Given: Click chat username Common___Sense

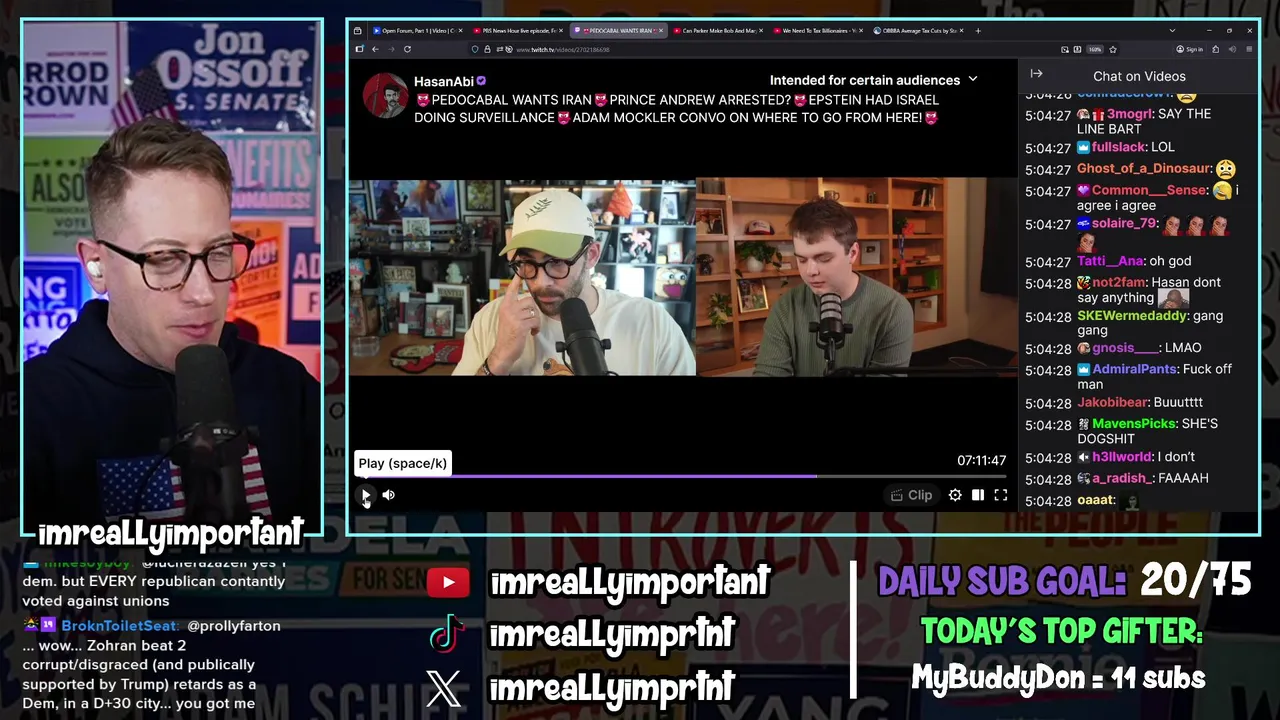Looking at the screenshot, I should pos(1149,190).
